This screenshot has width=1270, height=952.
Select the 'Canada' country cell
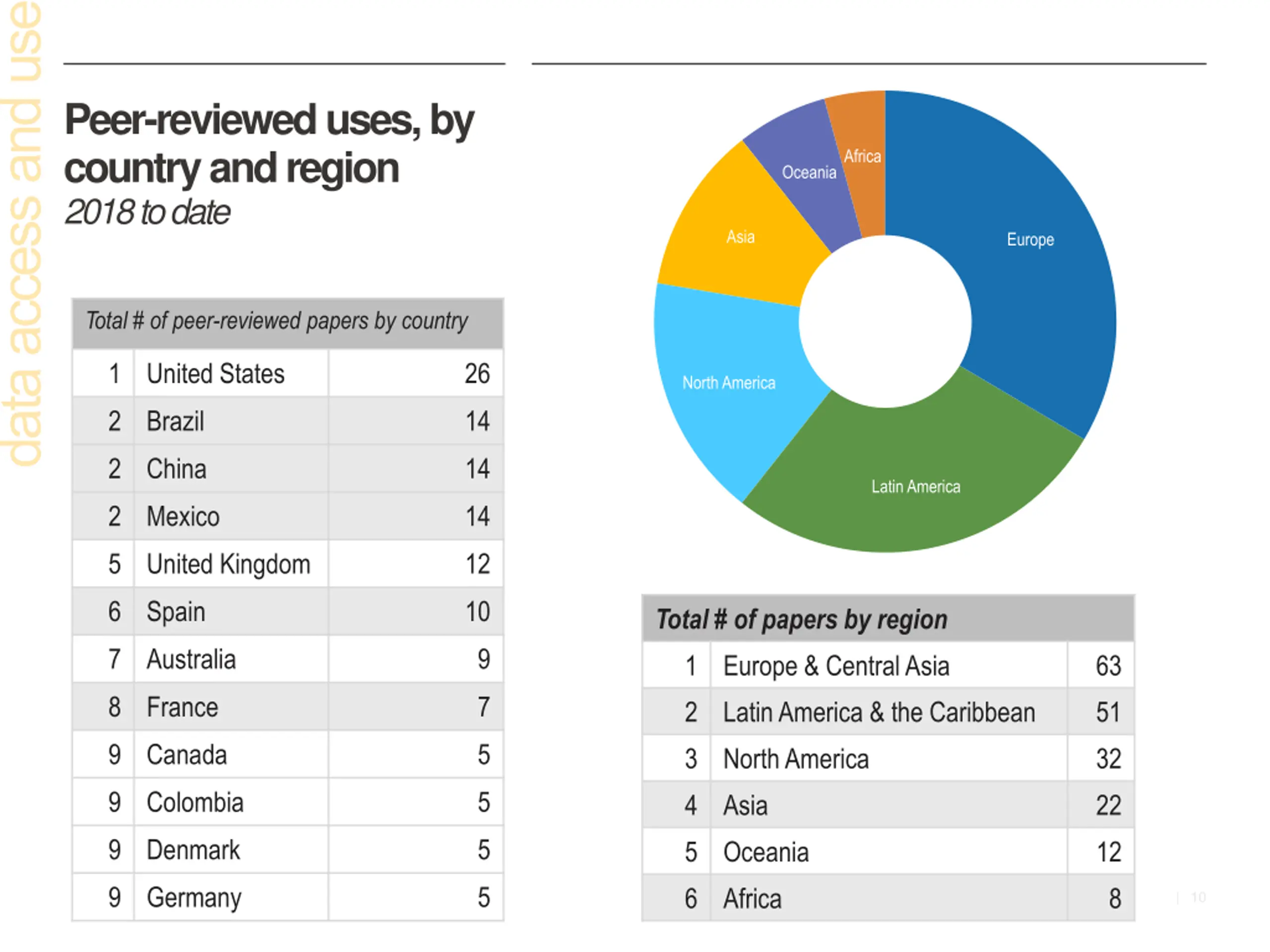pyautogui.click(x=231, y=755)
